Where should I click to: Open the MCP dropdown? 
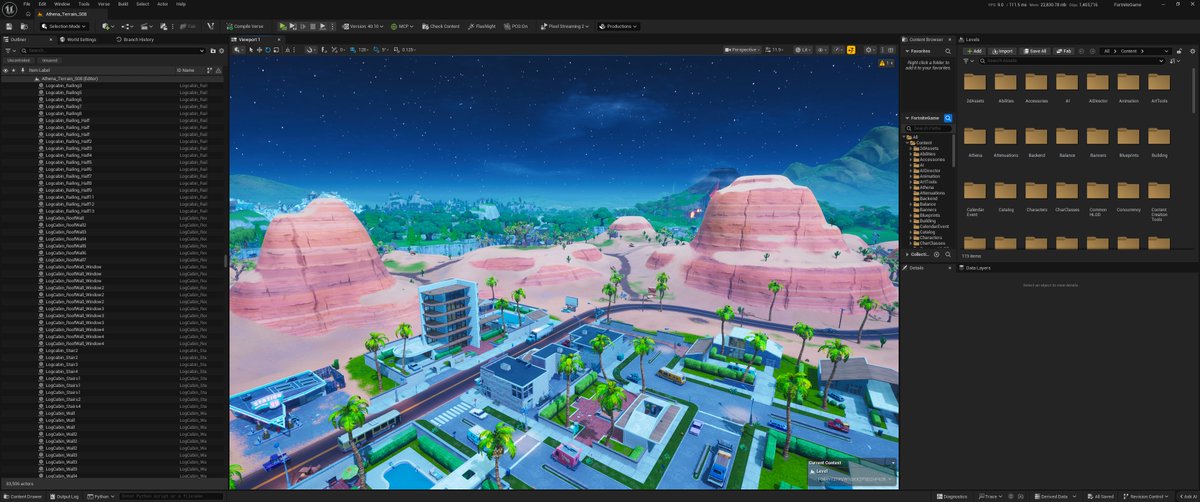click(x=402, y=26)
